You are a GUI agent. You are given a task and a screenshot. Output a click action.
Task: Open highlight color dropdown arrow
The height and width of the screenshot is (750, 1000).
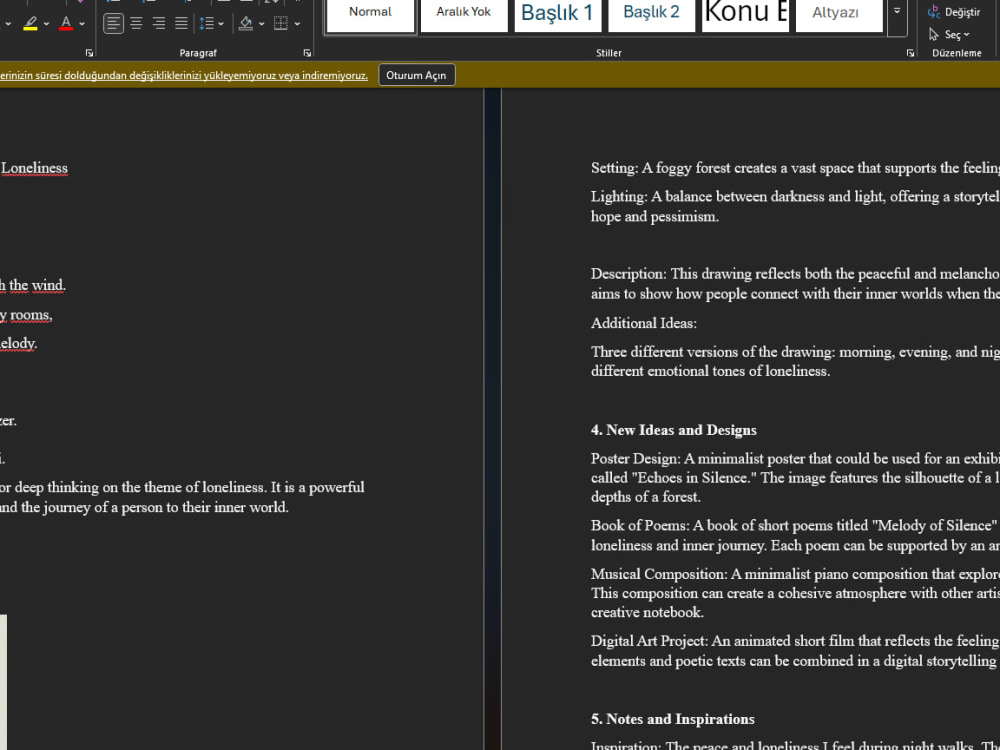coord(47,24)
